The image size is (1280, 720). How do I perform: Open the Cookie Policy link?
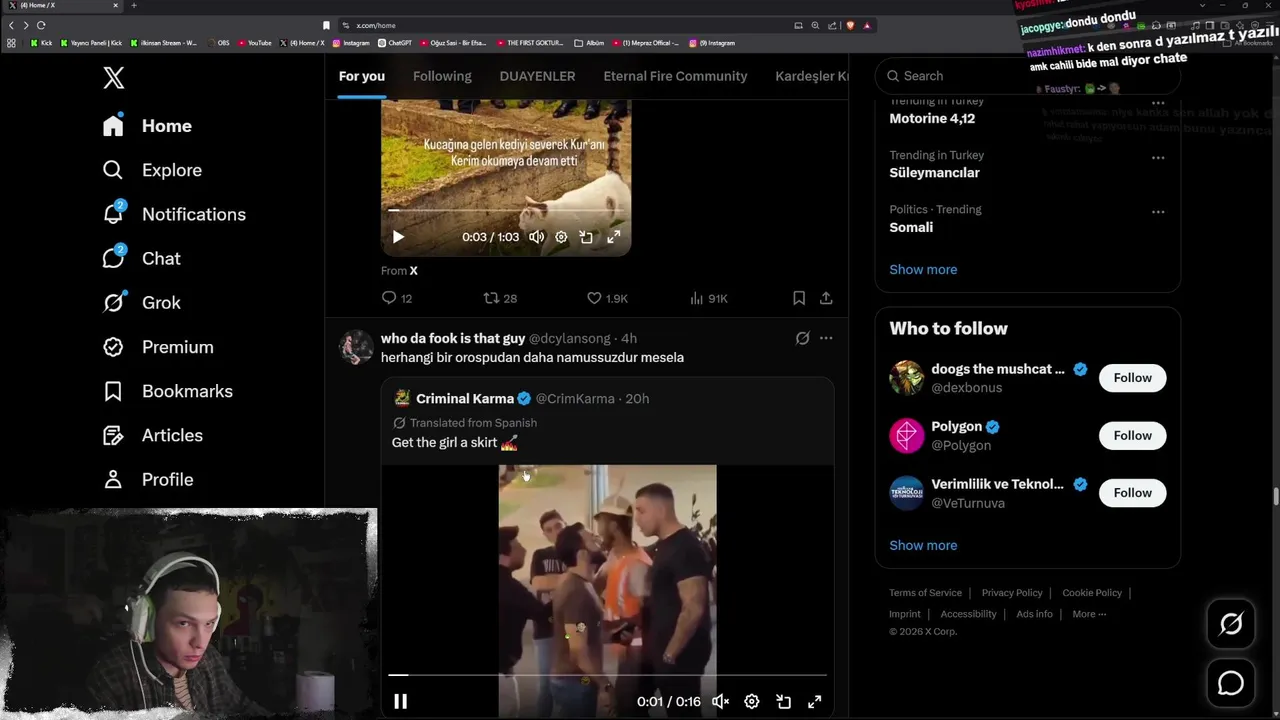[1092, 593]
